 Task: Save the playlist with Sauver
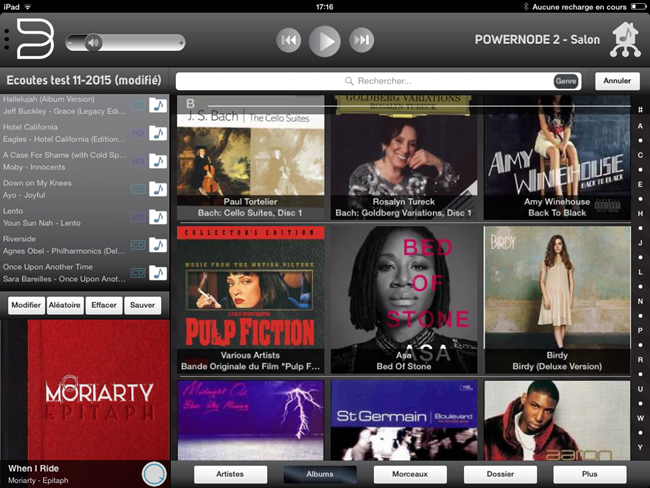pyautogui.click(x=142, y=305)
